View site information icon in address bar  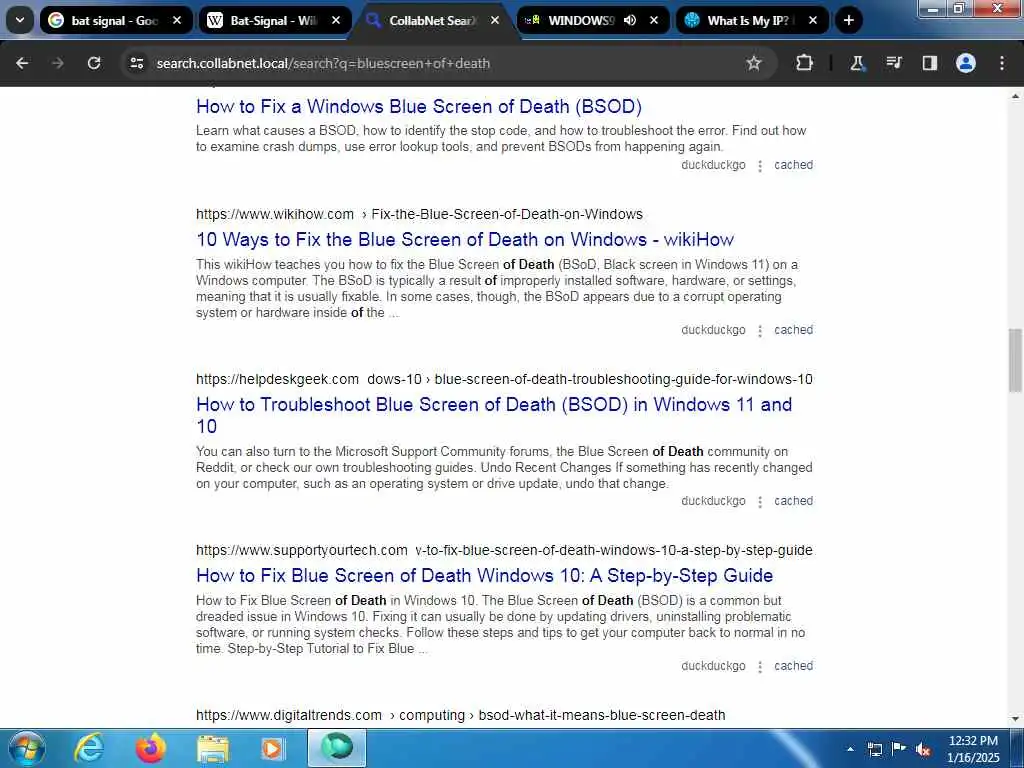click(x=136, y=63)
